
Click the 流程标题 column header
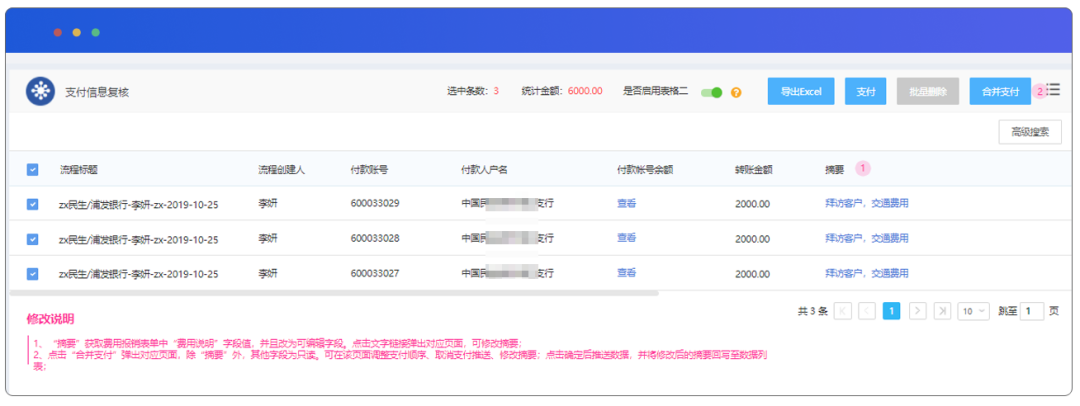pos(78,170)
